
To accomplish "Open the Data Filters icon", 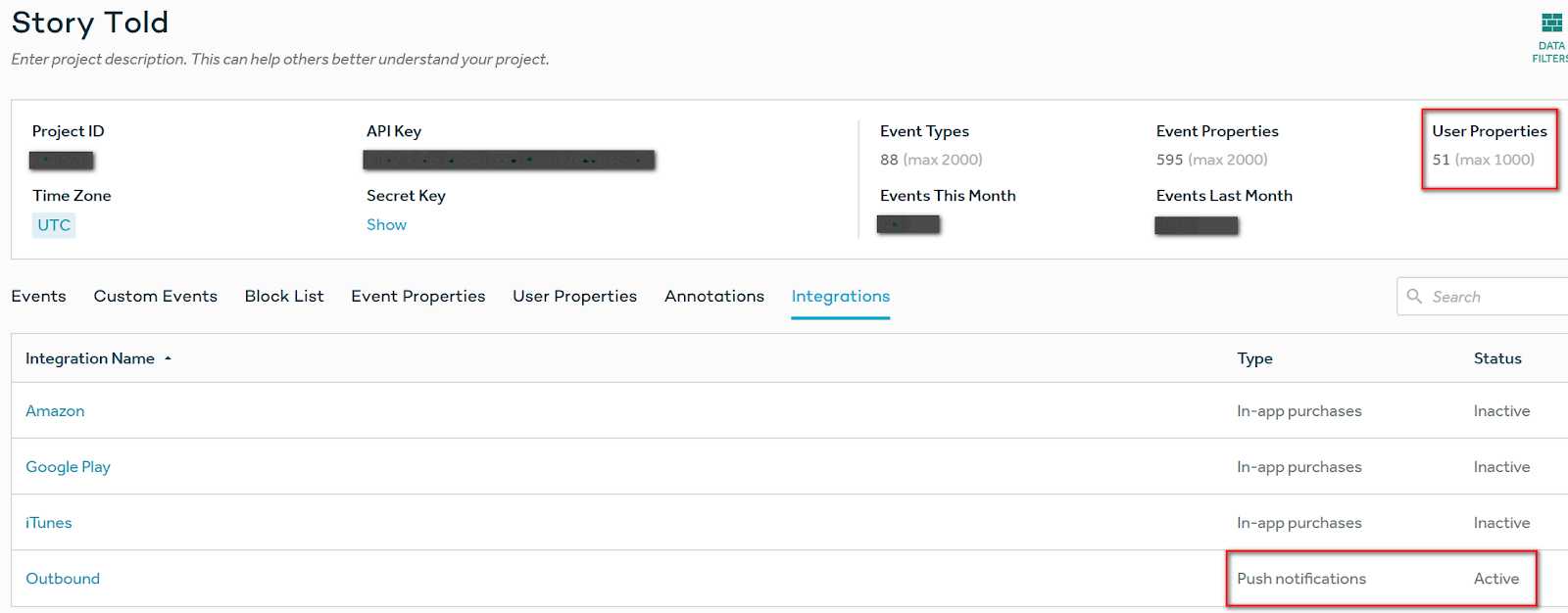I will pos(1551,24).
